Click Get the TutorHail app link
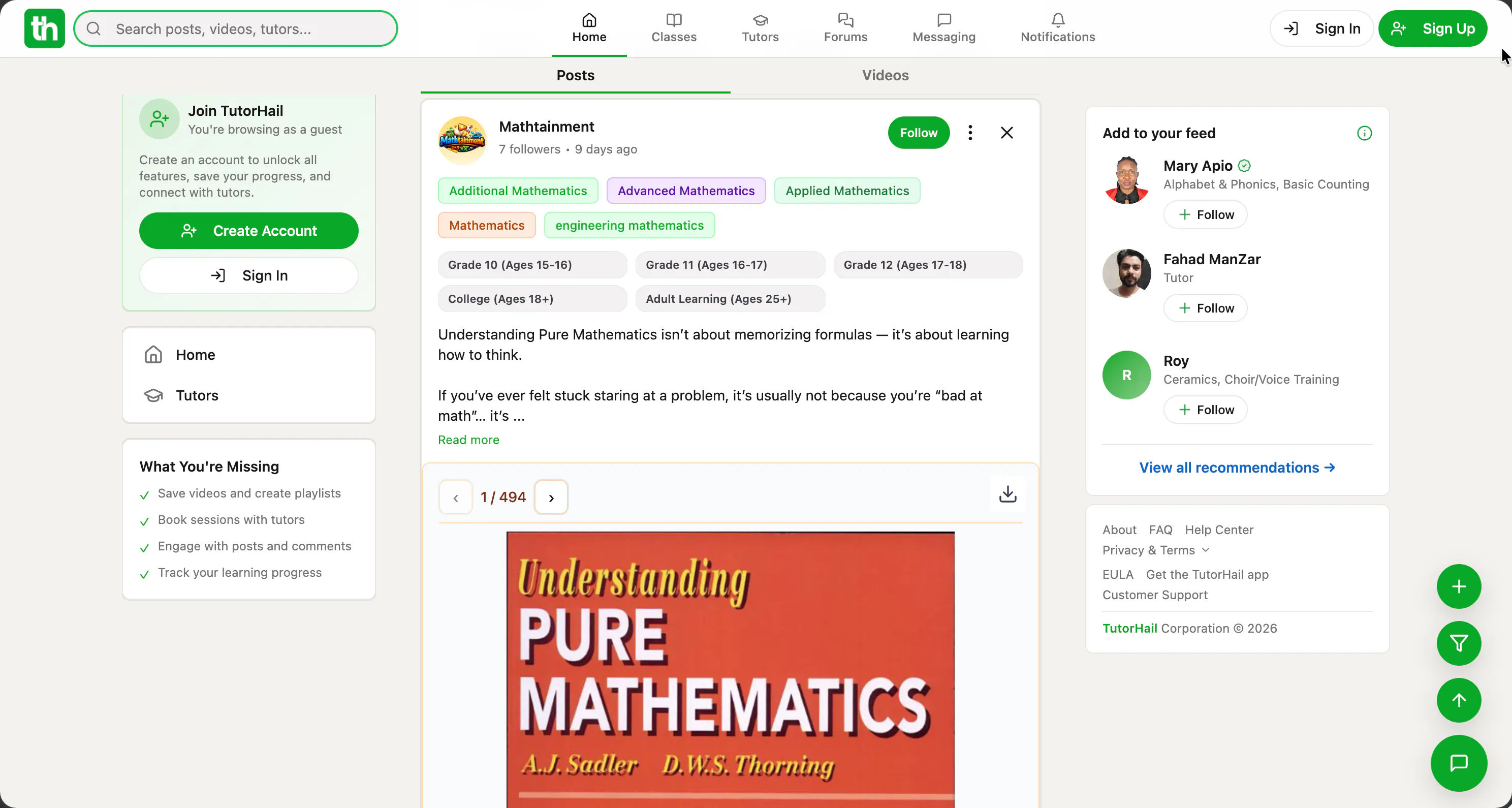The image size is (1512, 808). (1207, 574)
